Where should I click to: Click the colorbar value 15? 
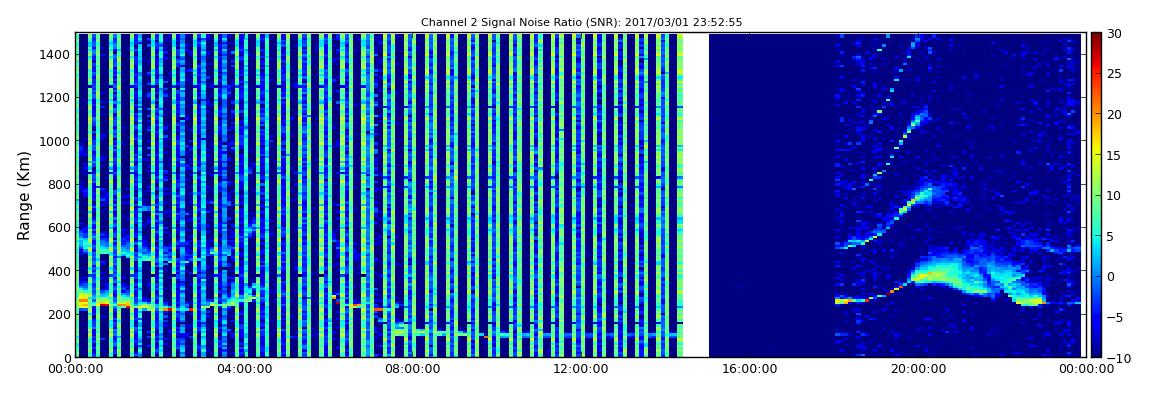pyautogui.click(x=1114, y=155)
